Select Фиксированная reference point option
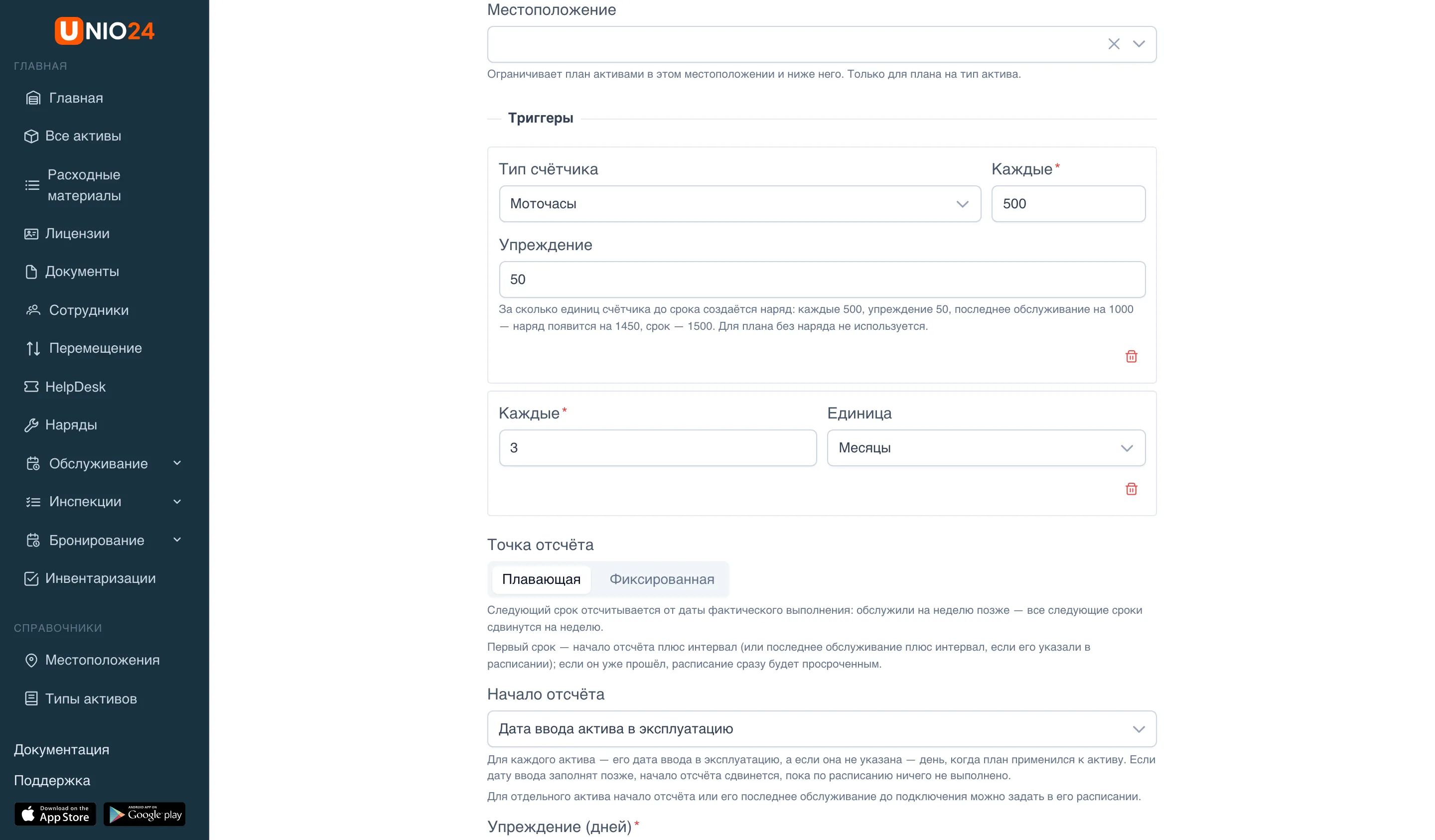The width and height of the screenshot is (1435, 840). 662,579
